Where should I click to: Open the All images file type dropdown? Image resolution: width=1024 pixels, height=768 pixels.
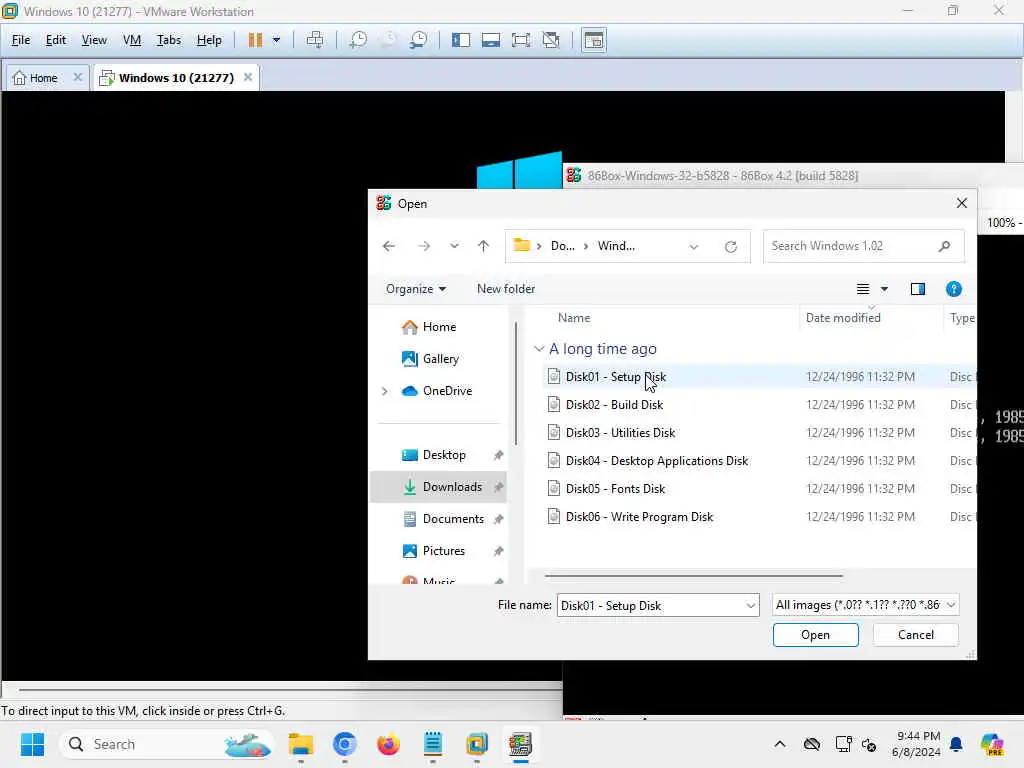(865, 605)
